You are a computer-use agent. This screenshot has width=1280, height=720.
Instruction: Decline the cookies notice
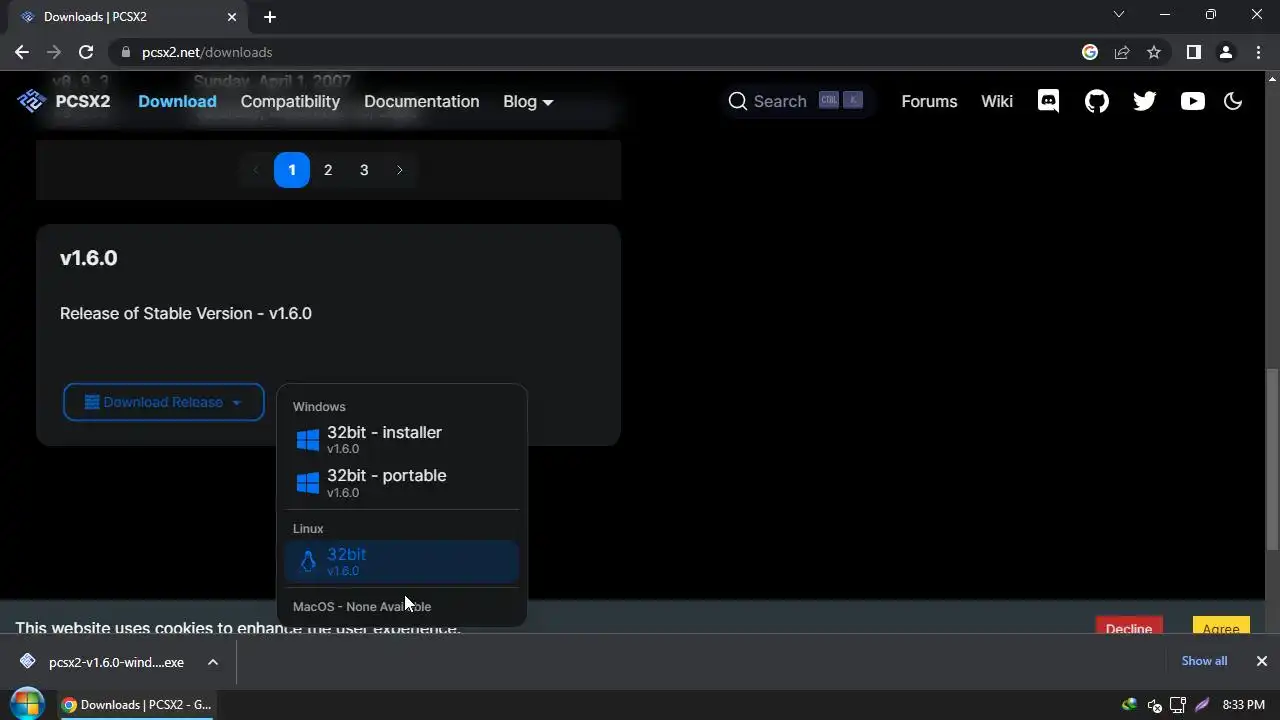[1129, 627]
